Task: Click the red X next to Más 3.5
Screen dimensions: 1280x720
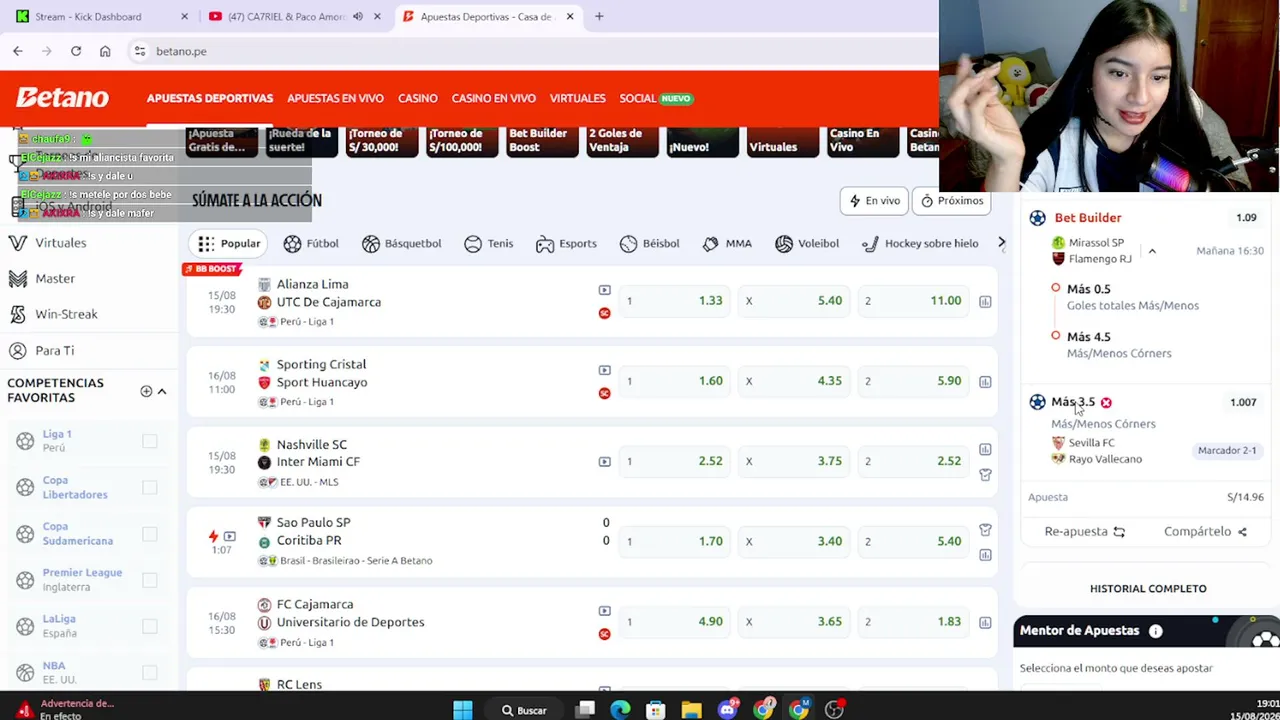Action: [1106, 402]
